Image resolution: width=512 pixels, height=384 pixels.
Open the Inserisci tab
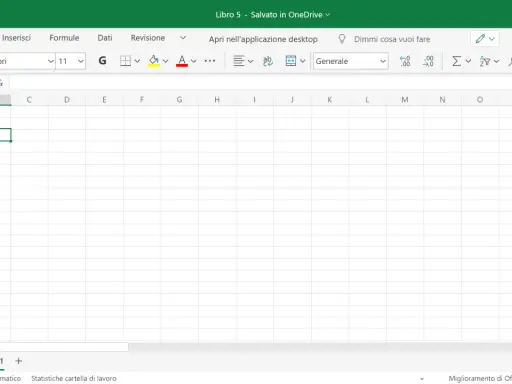pyautogui.click(x=16, y=38)
